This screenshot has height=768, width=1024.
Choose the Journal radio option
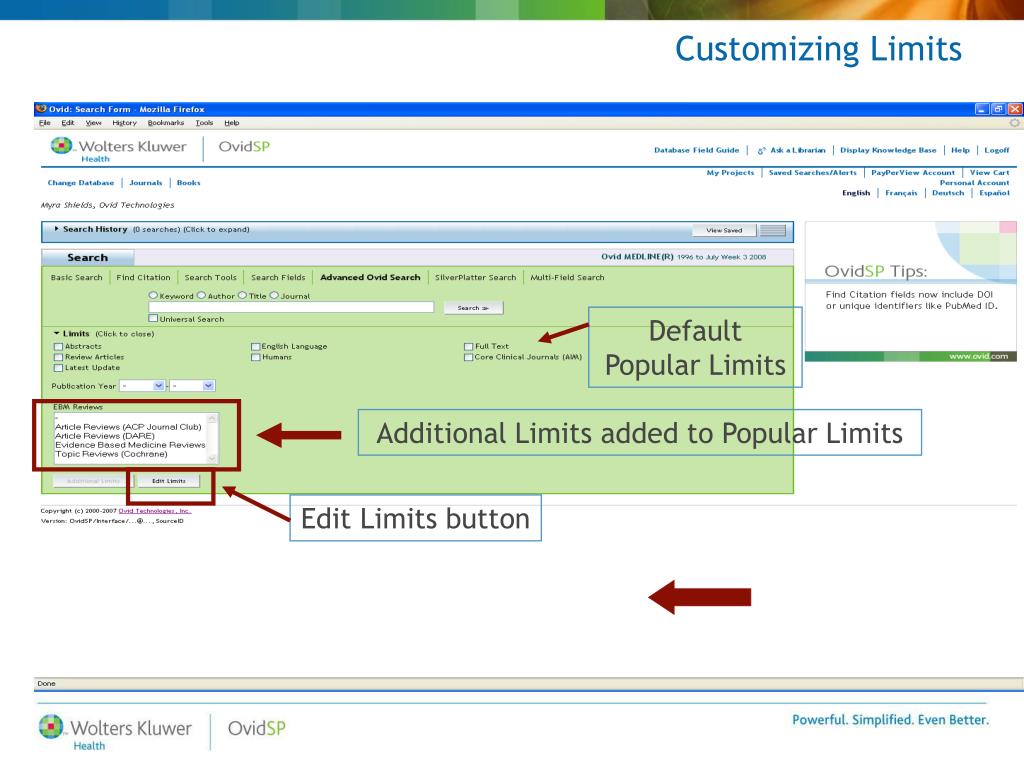(275, 295)
